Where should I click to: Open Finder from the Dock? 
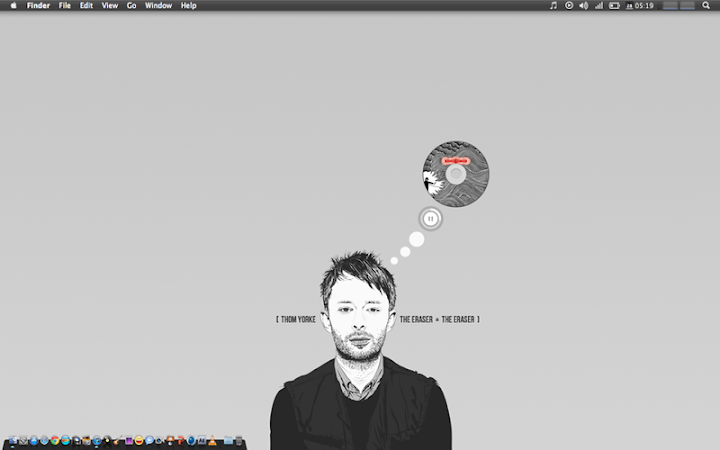tap(13, 440)
